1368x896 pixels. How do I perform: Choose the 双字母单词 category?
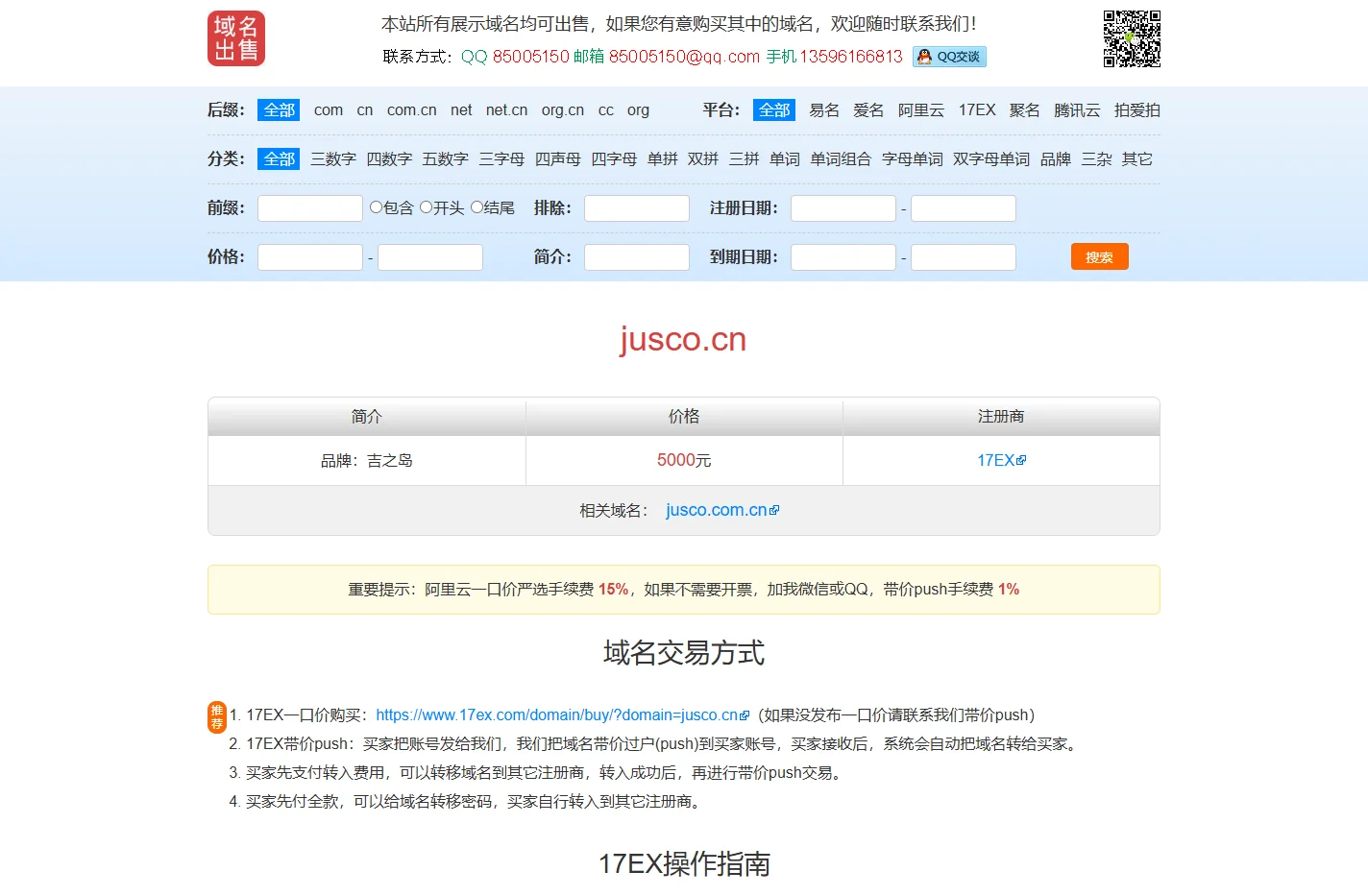pyautogui.click(x=991, y=159)
